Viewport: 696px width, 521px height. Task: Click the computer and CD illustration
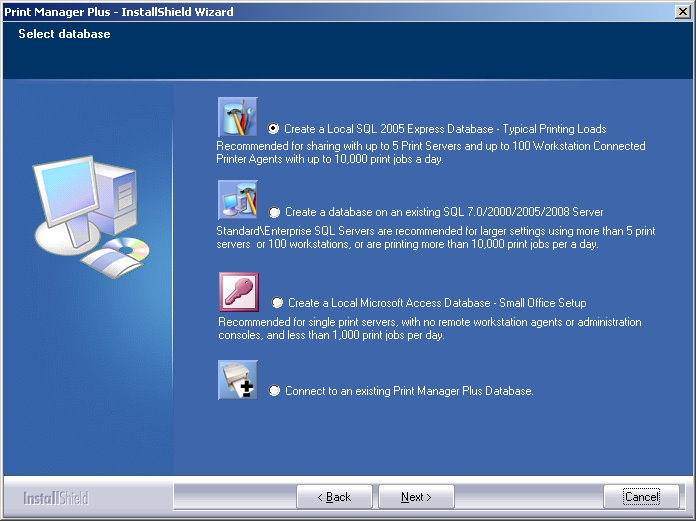coord(91,217)
